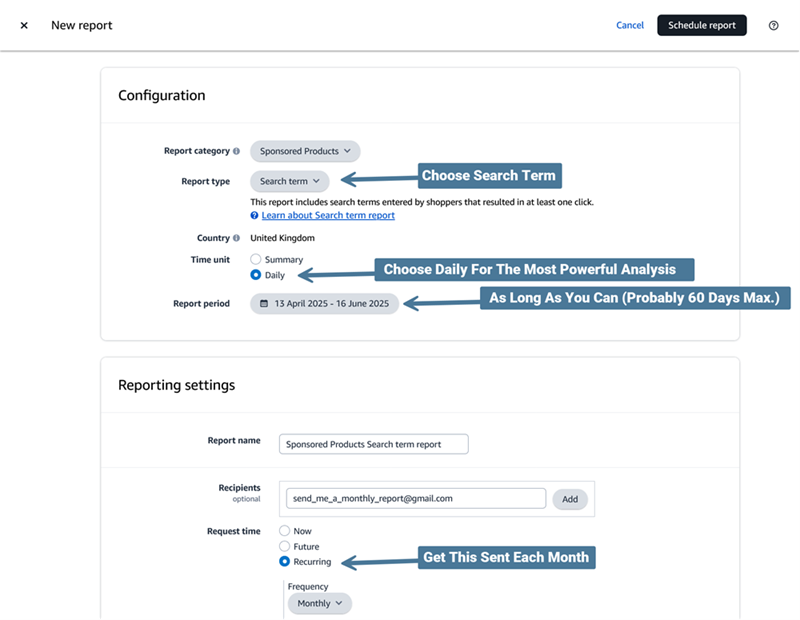Click the question mark icon before the Learn about link
The height and width of the screenshot is (620, 800).
pyautogui.click(x=254, y=215)
